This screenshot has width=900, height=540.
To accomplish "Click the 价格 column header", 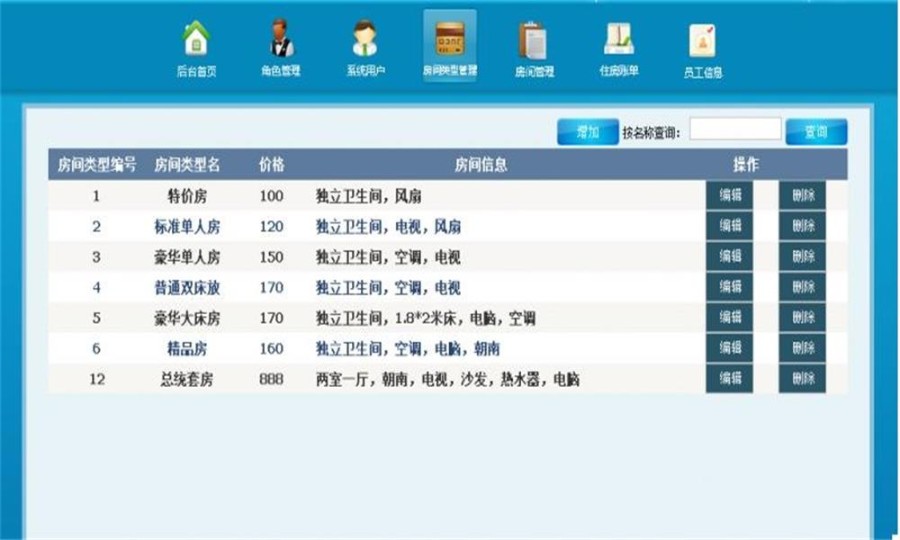I will click(x=271, y=165).
